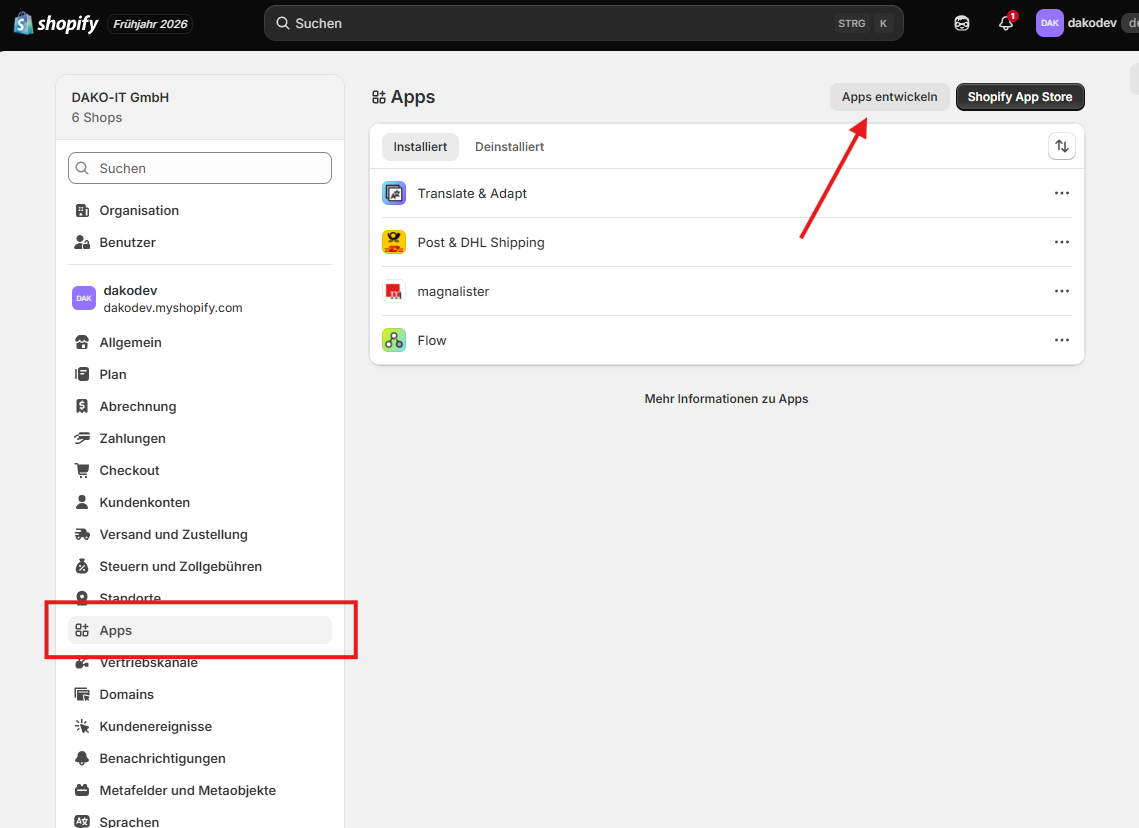Image resolution: width=1139 pixels, height=828 pixels.
Task: Open more options for Translate & Adapt
Action: tap(1061, 193)
